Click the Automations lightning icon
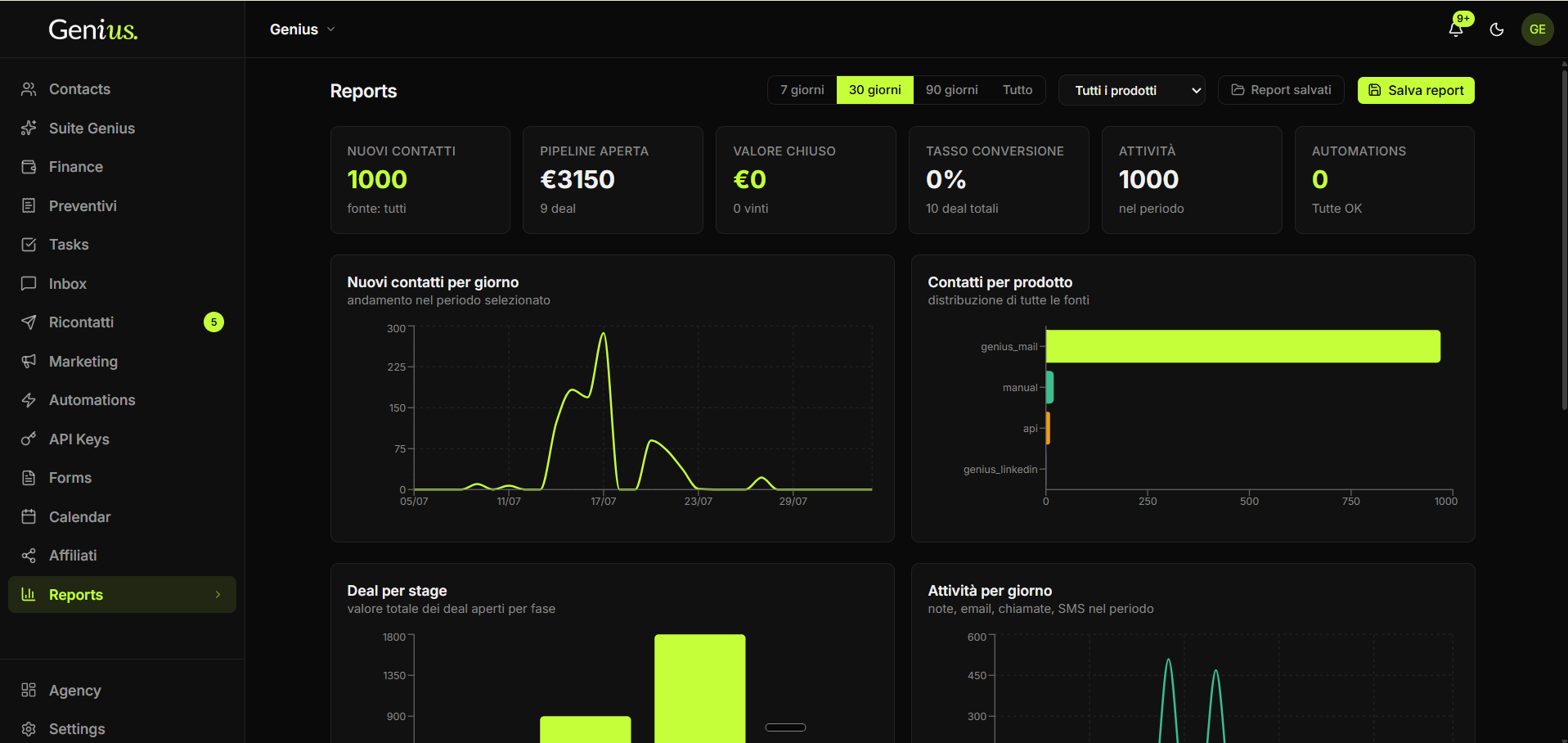The image size is (1568, 743). [x=29, y=400]
